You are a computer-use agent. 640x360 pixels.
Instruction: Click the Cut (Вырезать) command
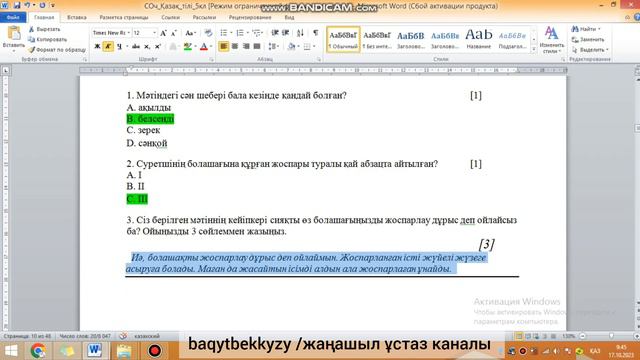click(44, 29)
